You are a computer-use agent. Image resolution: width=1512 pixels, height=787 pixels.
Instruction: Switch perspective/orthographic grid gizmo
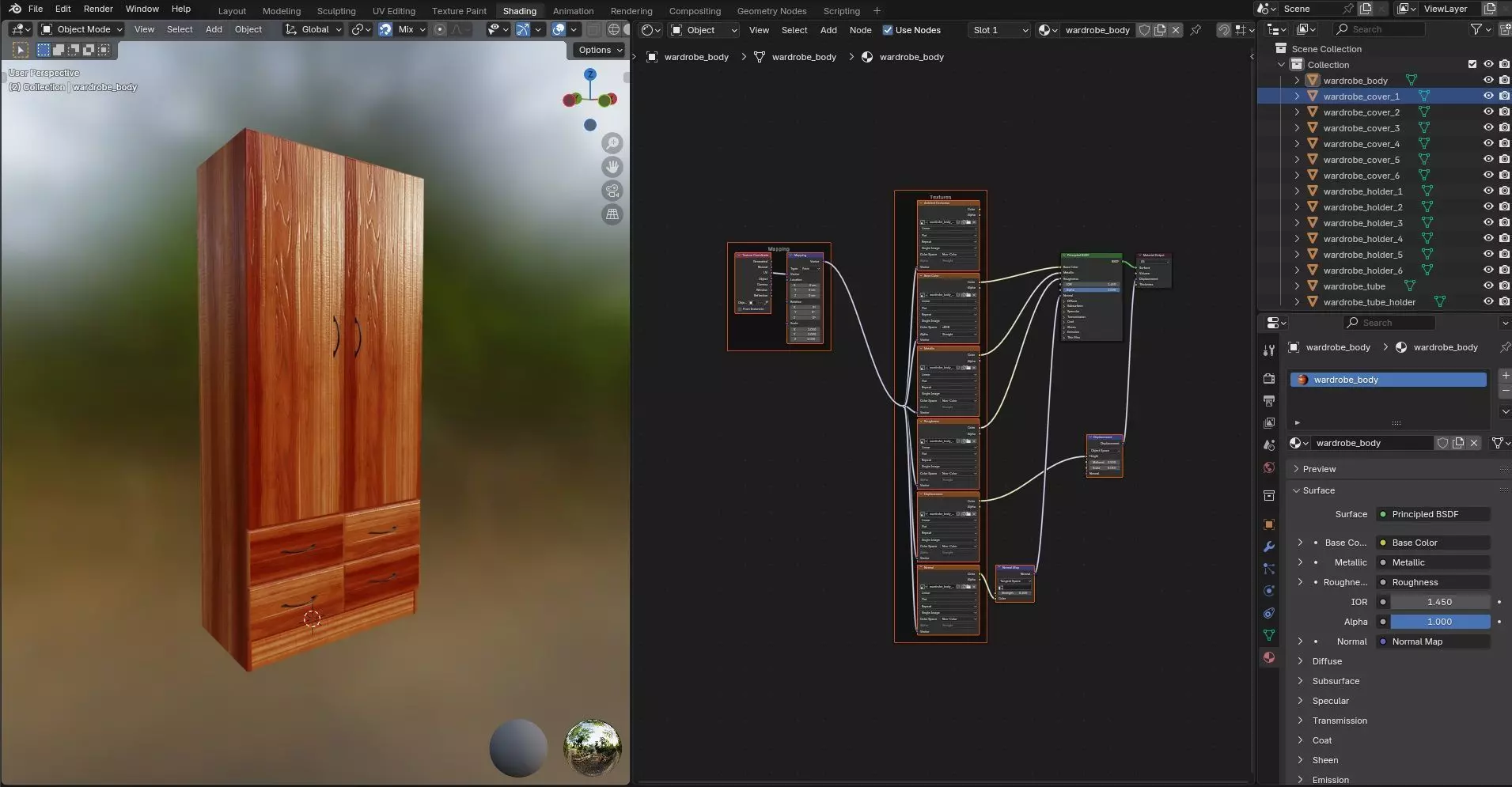pos(612,214)
